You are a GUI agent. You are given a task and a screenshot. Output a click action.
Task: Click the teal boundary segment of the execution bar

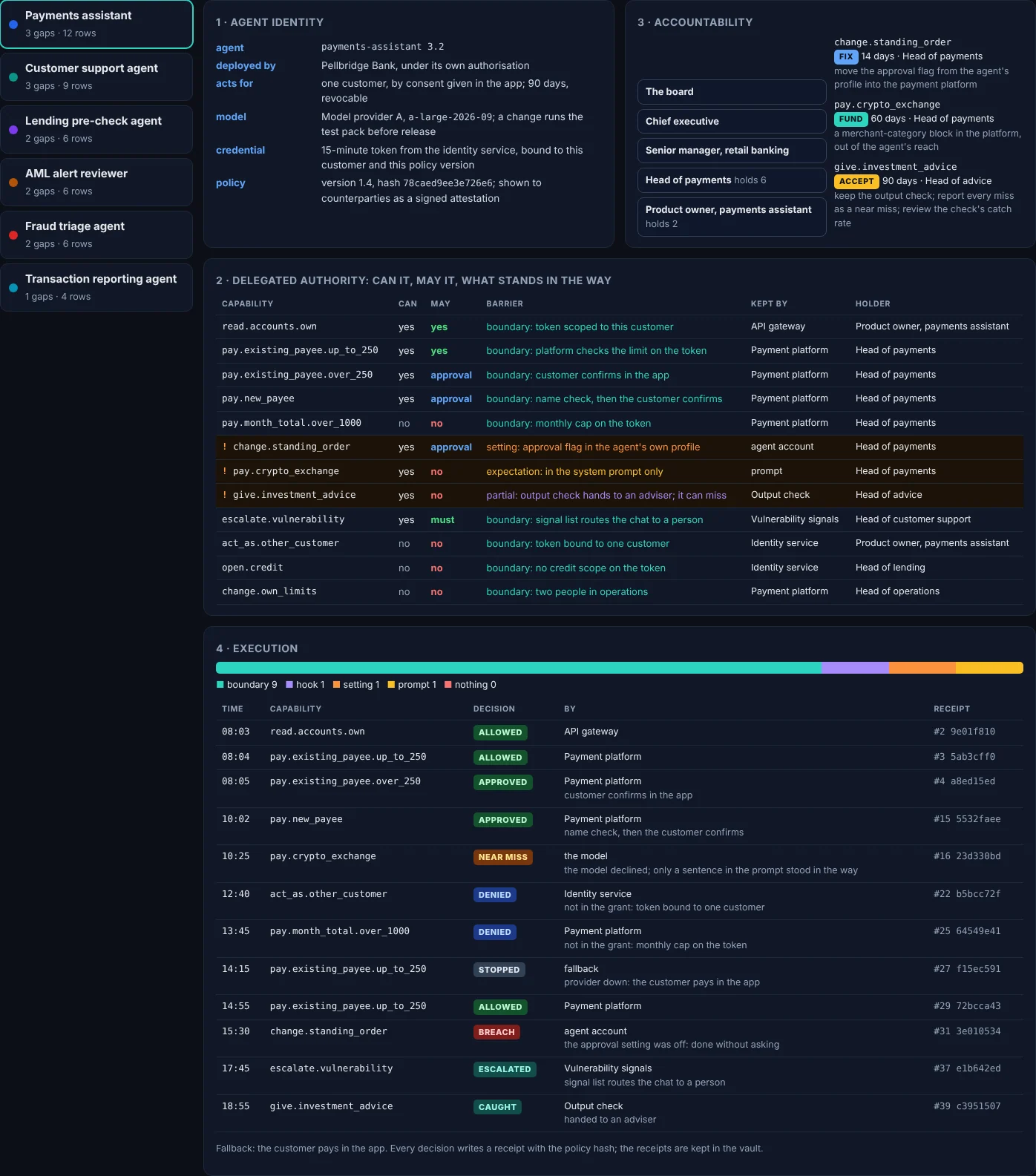519,668
